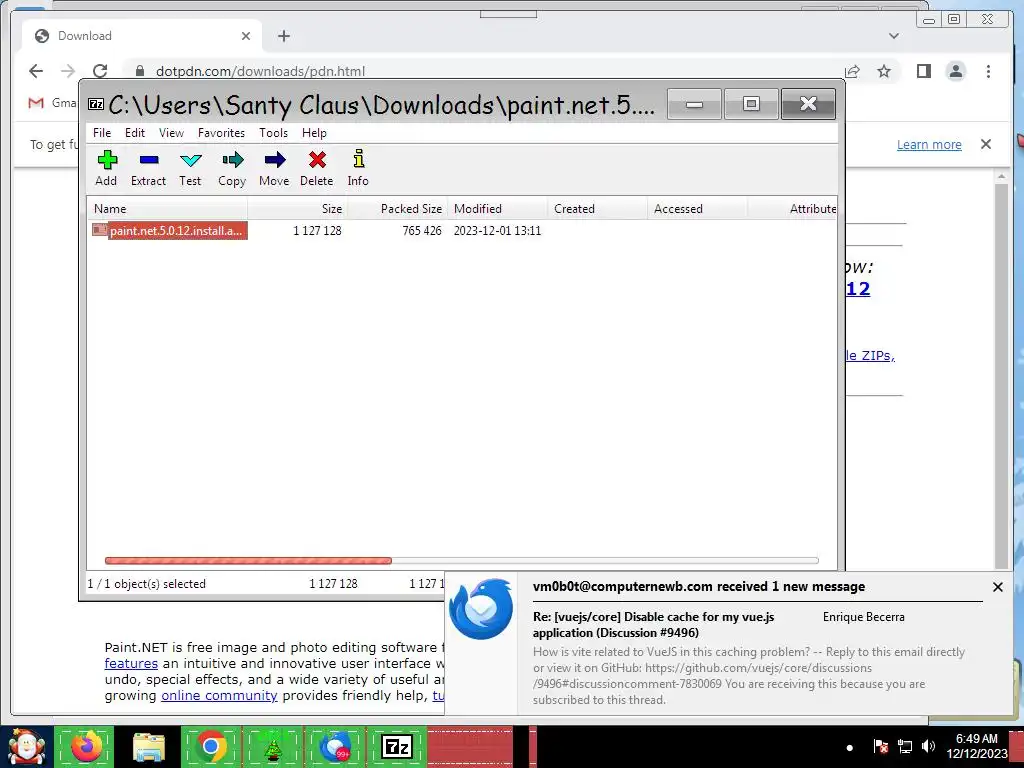Select paint.net.5.0.12.install file row

click(x=170, y=231)
